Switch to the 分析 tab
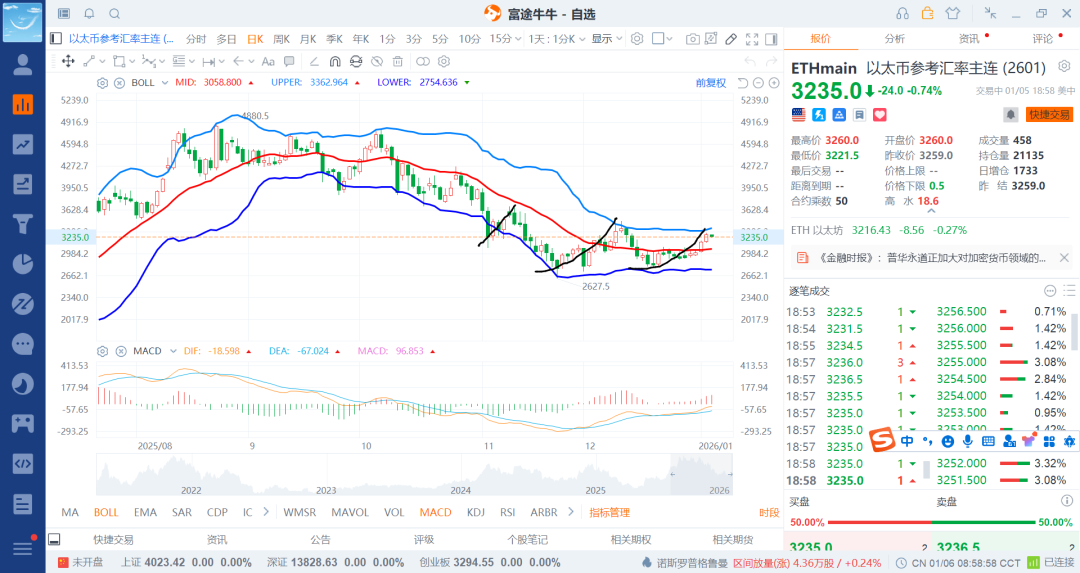The width and height of the screenshot is (1080, 573). [894, 39]
